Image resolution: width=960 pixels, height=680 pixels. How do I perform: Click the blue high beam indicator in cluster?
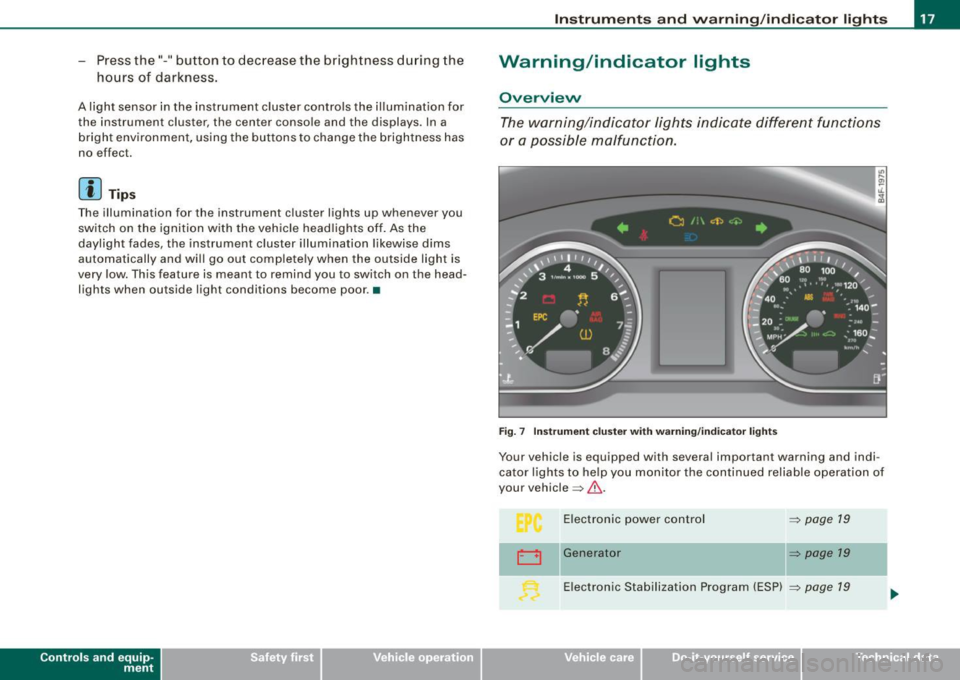691,237
